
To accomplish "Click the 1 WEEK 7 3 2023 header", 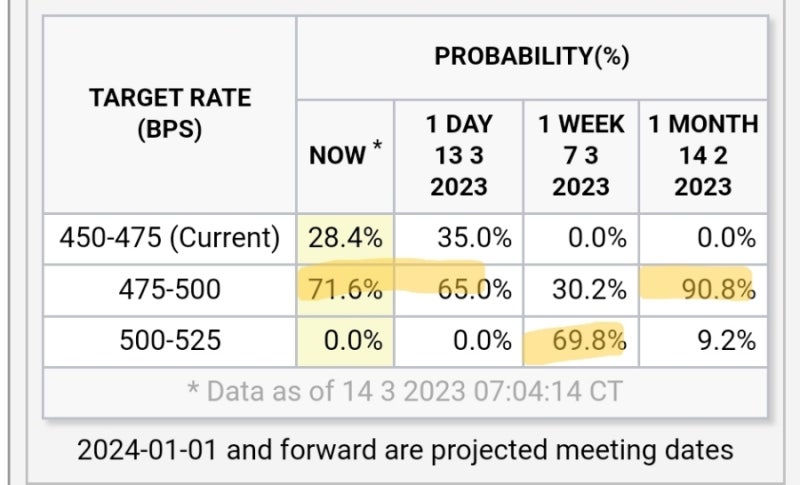I will [x=580, y=155].
